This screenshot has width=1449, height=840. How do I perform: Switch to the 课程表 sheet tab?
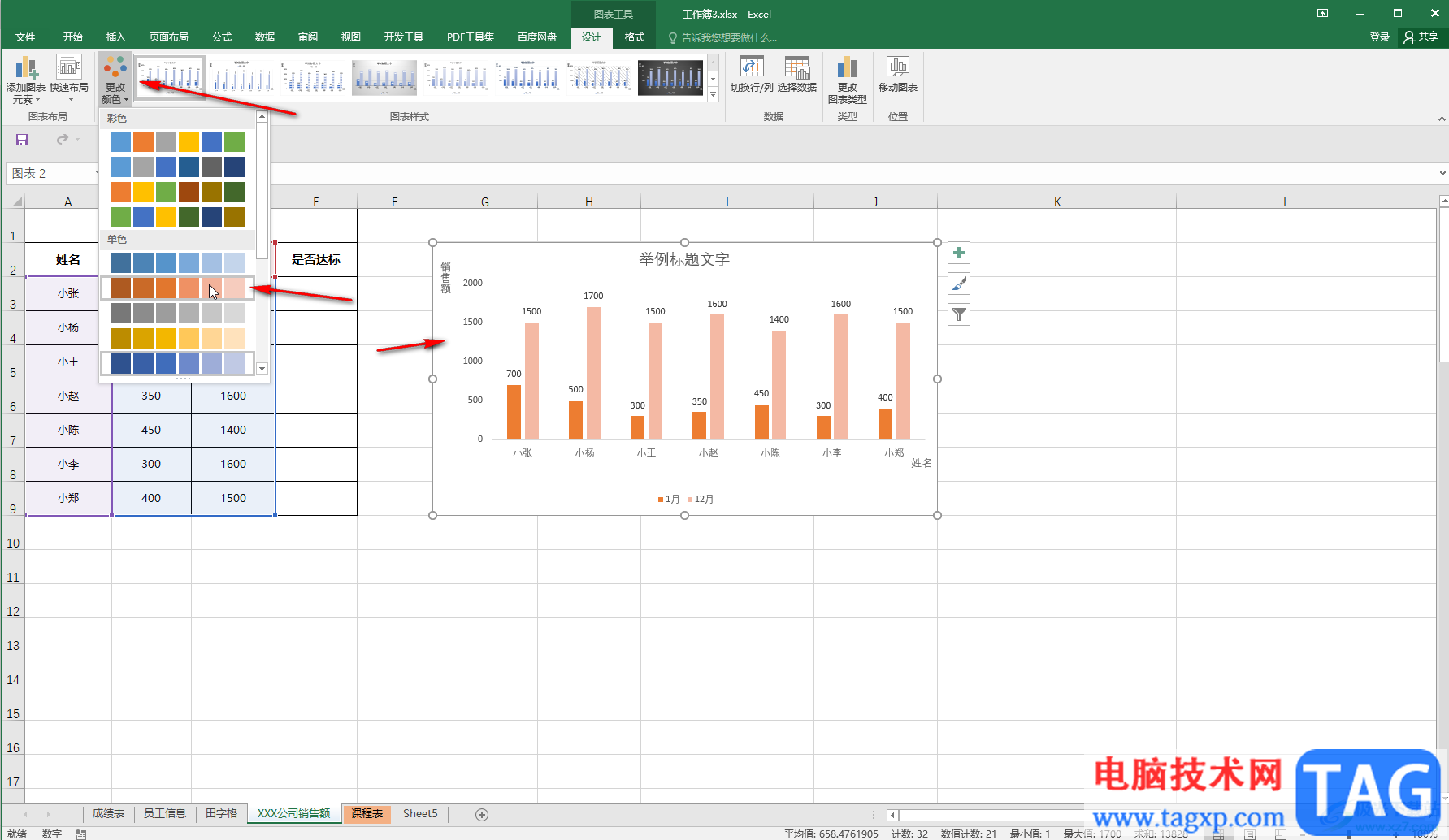(x=367, y=813)
